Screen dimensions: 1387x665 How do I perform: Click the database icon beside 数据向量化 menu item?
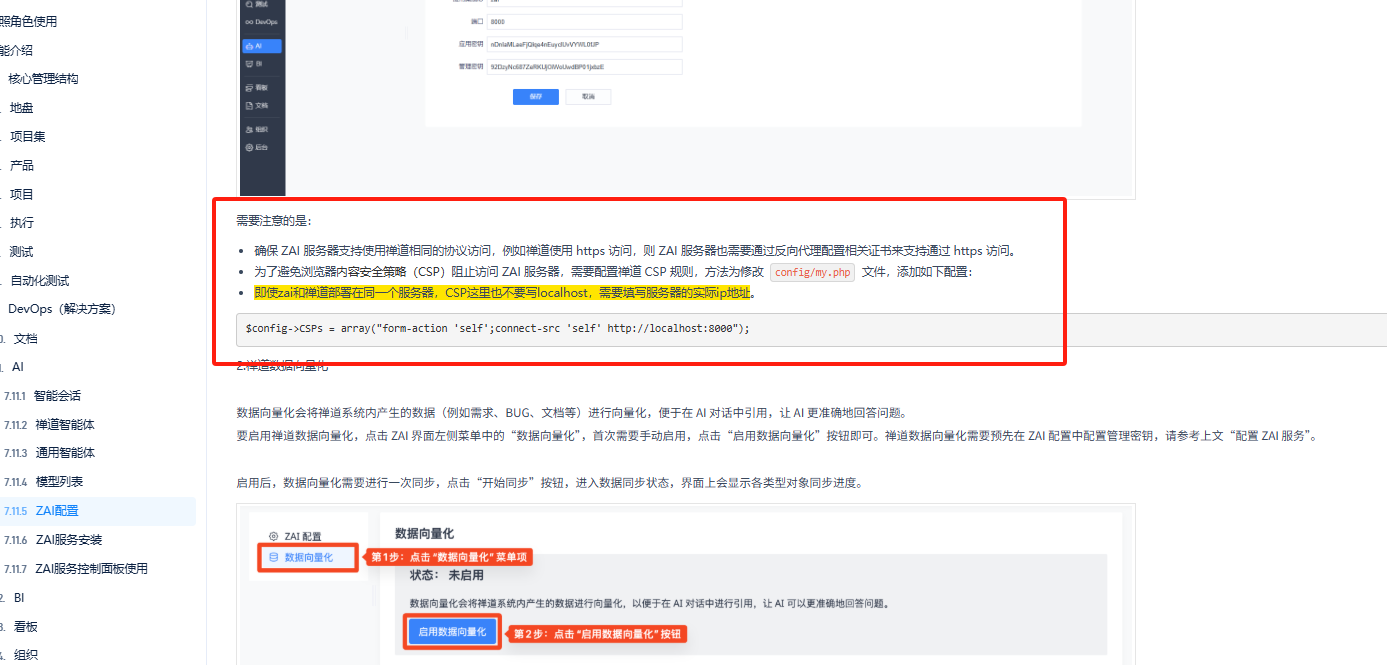(274, 557)
